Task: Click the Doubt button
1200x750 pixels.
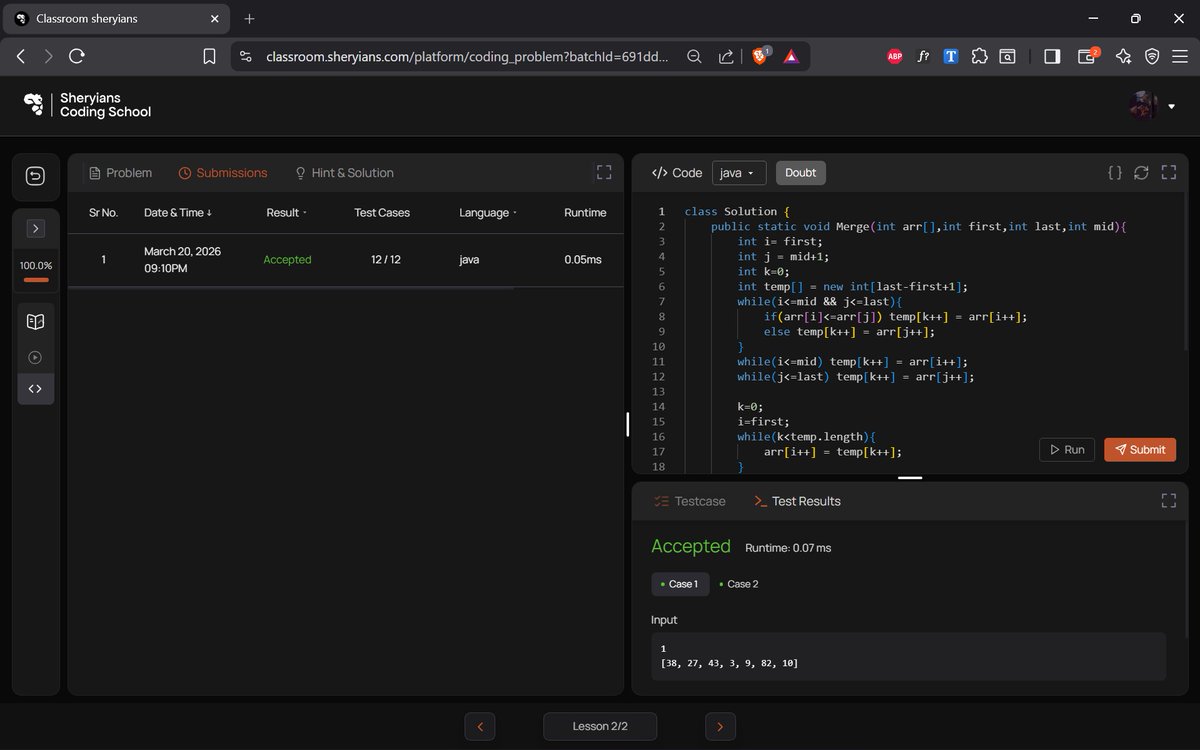Action: pos(801,173)
